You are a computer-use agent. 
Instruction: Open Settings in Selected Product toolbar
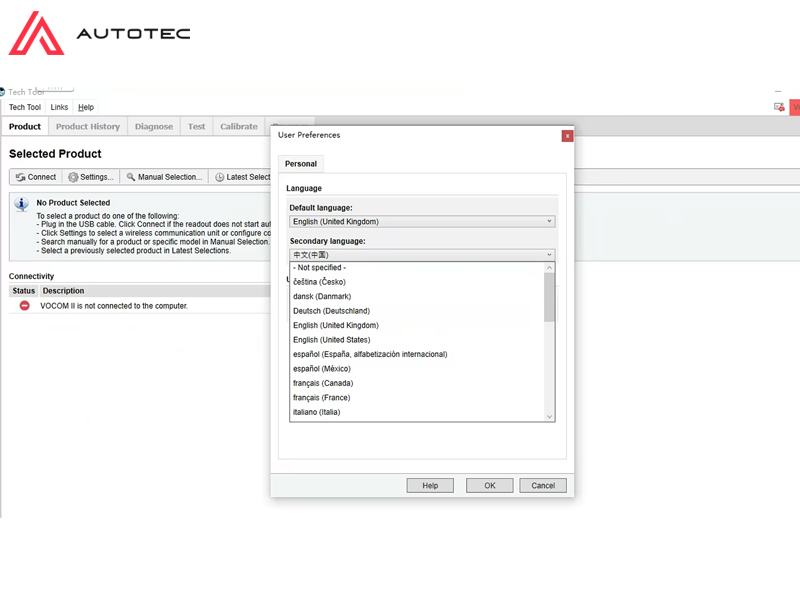(x=91, y=177)
